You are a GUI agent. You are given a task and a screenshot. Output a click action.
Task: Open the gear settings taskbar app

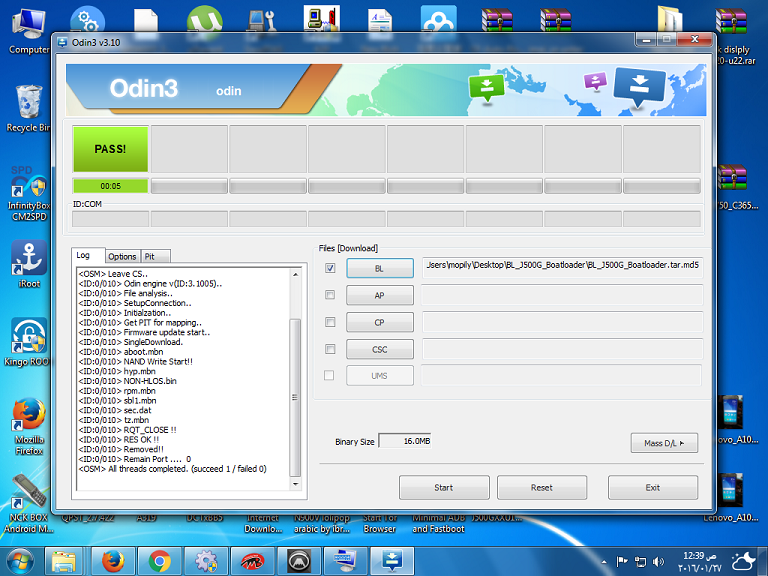click(206, 561)
